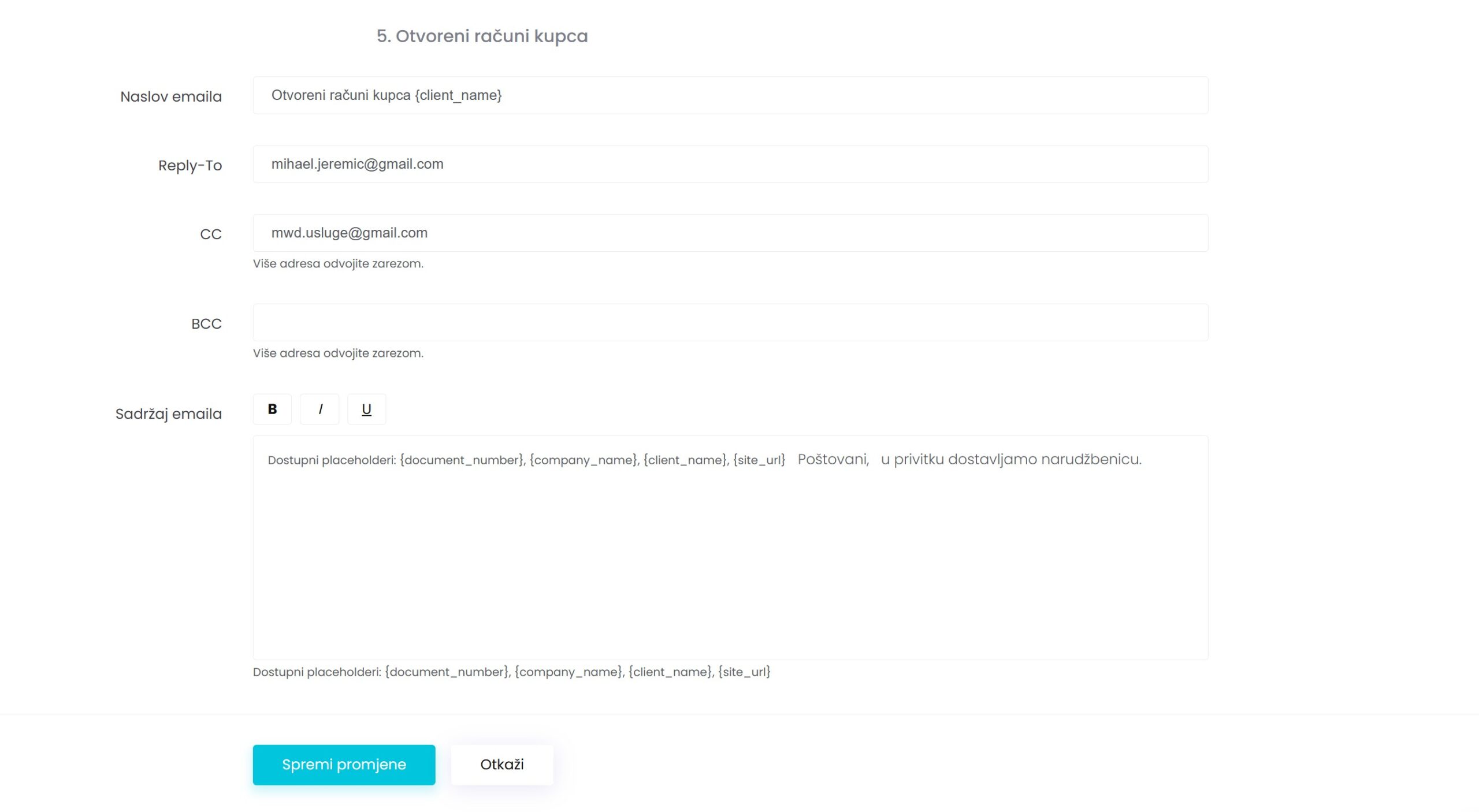Viewport: 1479px width, 812px height.
Task: Click the Naslov emaila label
Action: [x=171, y=96]
